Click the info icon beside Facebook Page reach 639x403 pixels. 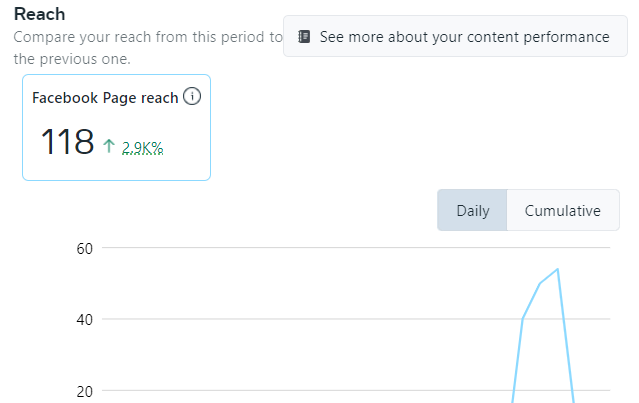(193, 97)
